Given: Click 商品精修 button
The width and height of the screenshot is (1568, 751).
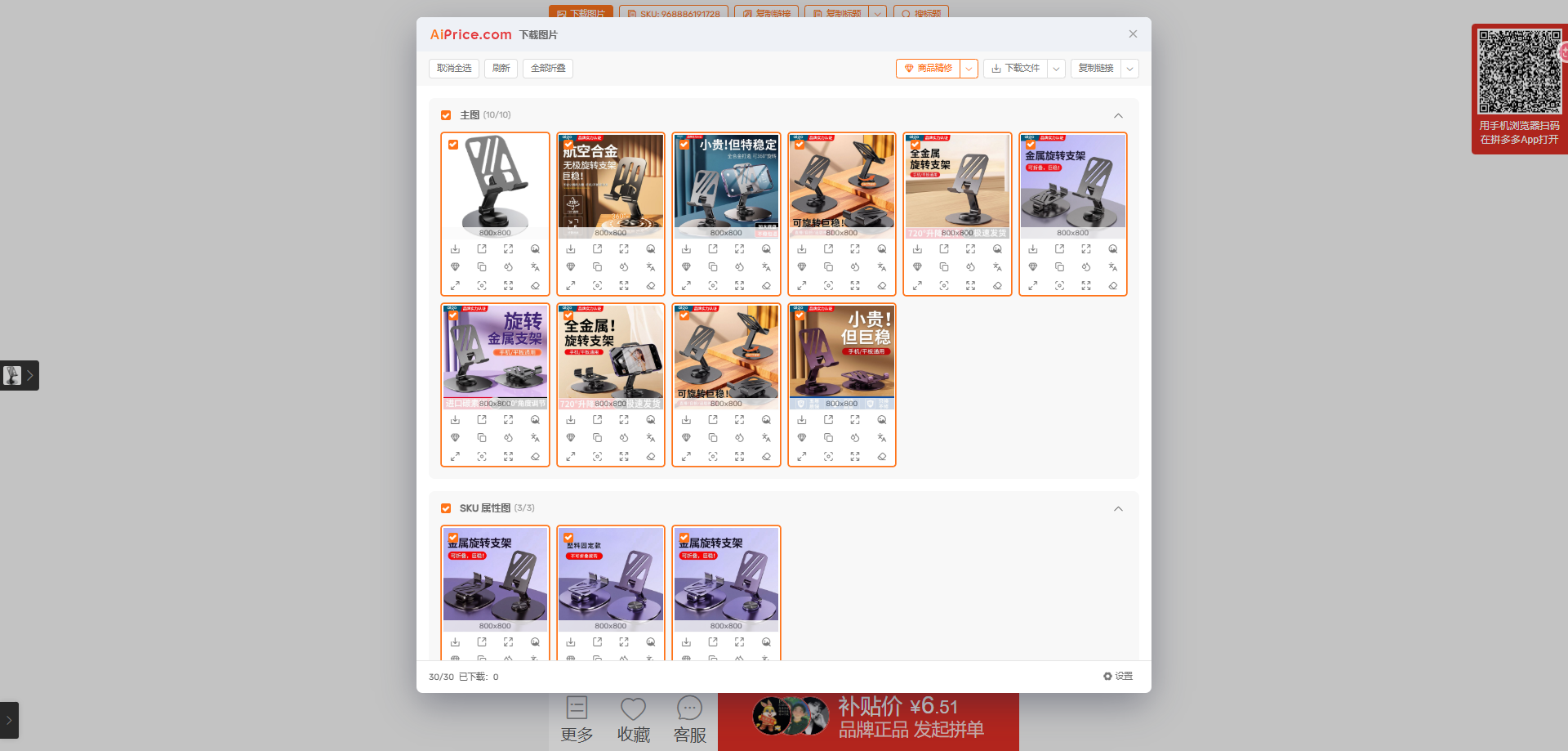Looking at the screenshot, I should 929,69.
